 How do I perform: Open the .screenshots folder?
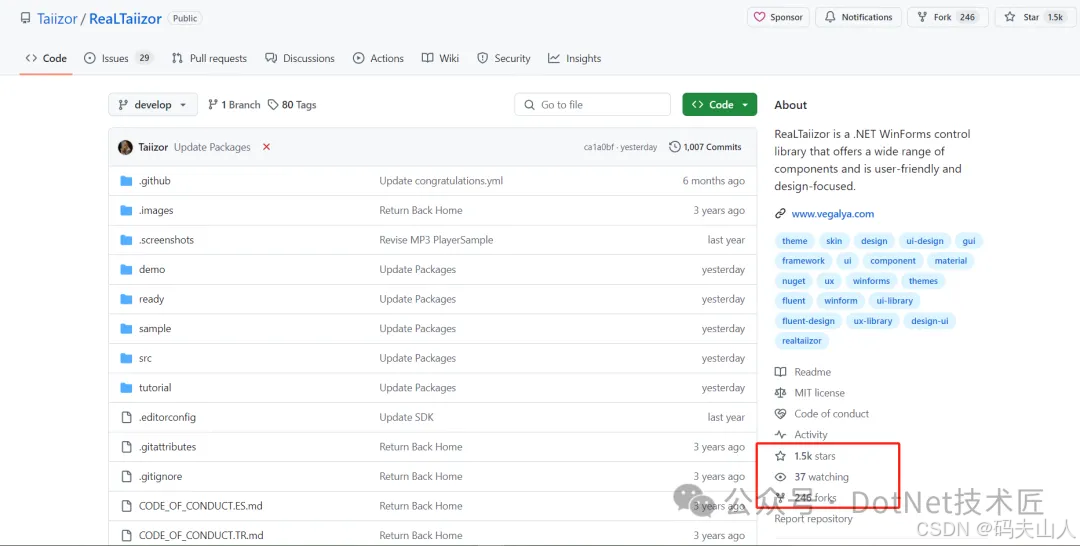coord(166,240)
